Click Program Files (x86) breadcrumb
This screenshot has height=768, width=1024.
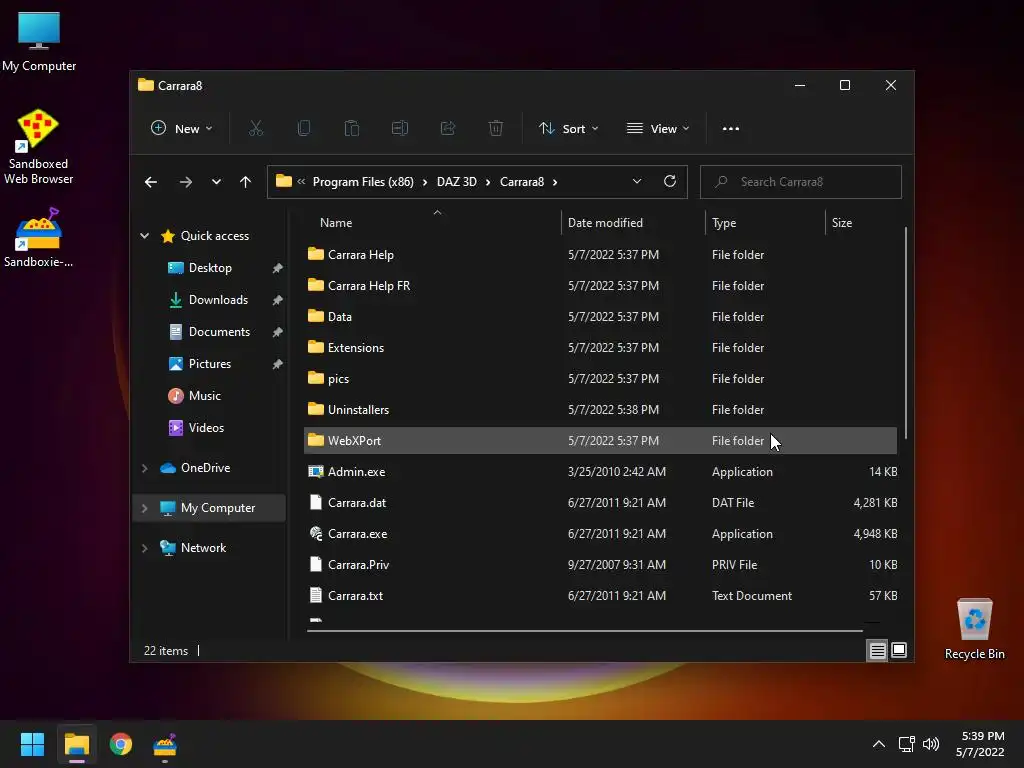point(363,182)
